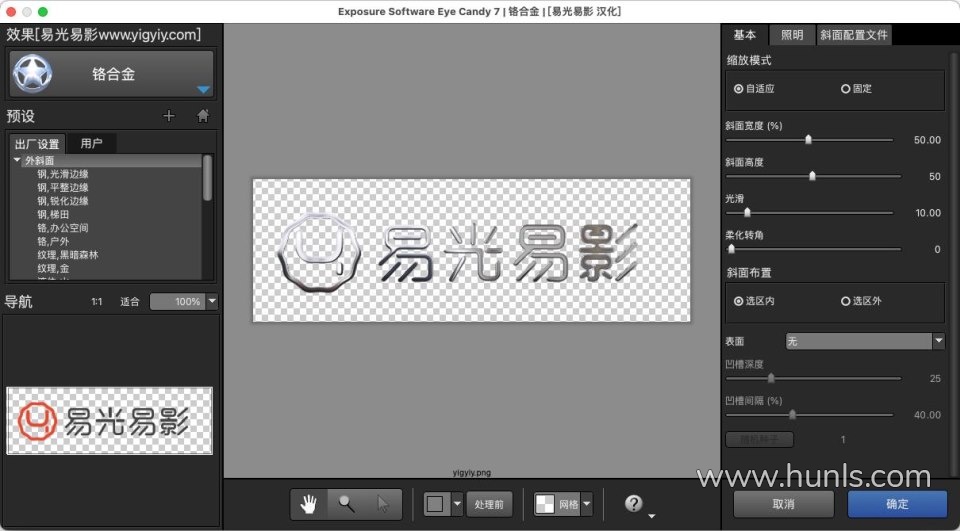The image size is (960, 531).
Task: Click the 100% zoom value field
Action: (178, 301)
